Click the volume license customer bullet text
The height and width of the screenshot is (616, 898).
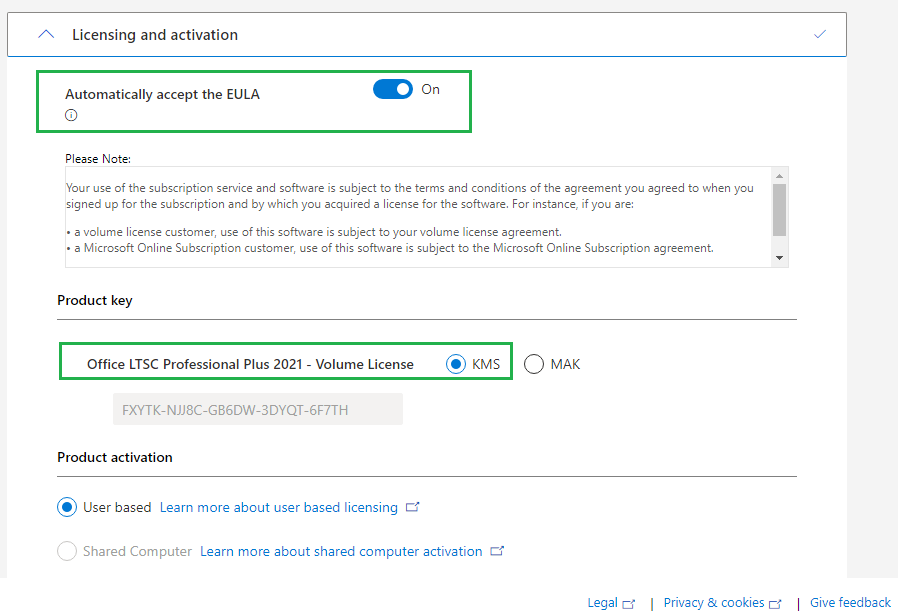point(314,232)
